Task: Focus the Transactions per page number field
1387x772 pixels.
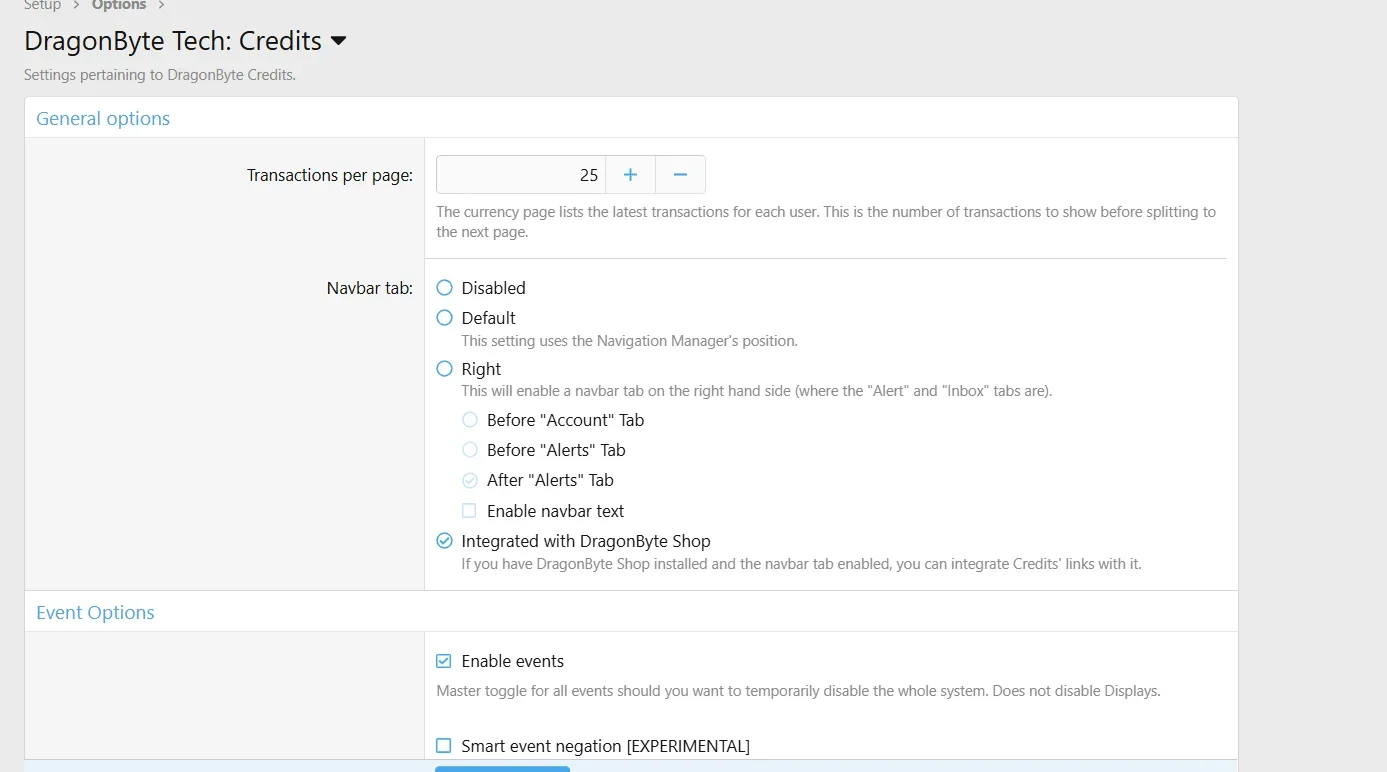Action: [x=521, y=175]
